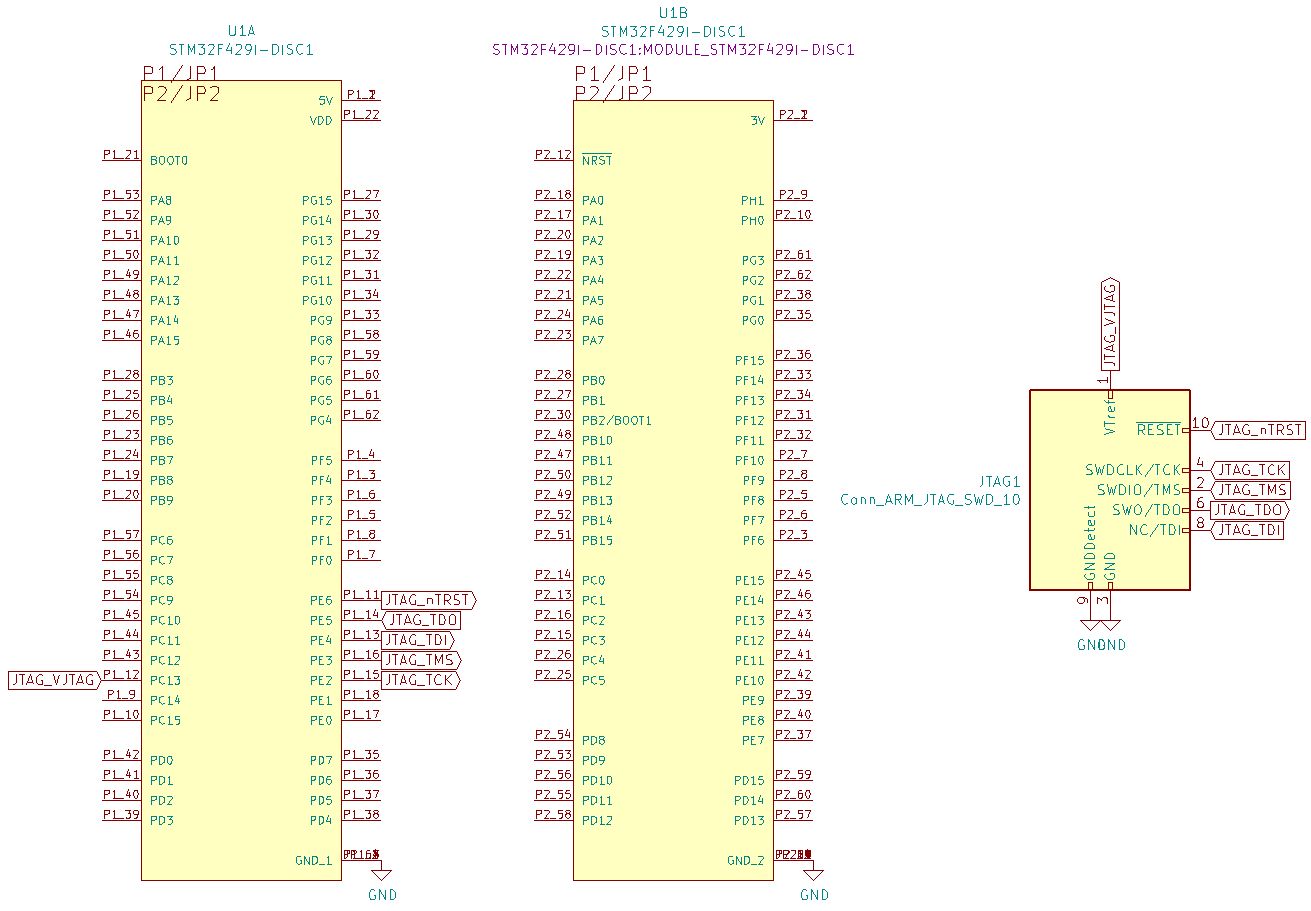Click the SWDCLK/TCK pin name
Image resolution: width=1311 pixels, height=911 pixels.
[1133, 470]
